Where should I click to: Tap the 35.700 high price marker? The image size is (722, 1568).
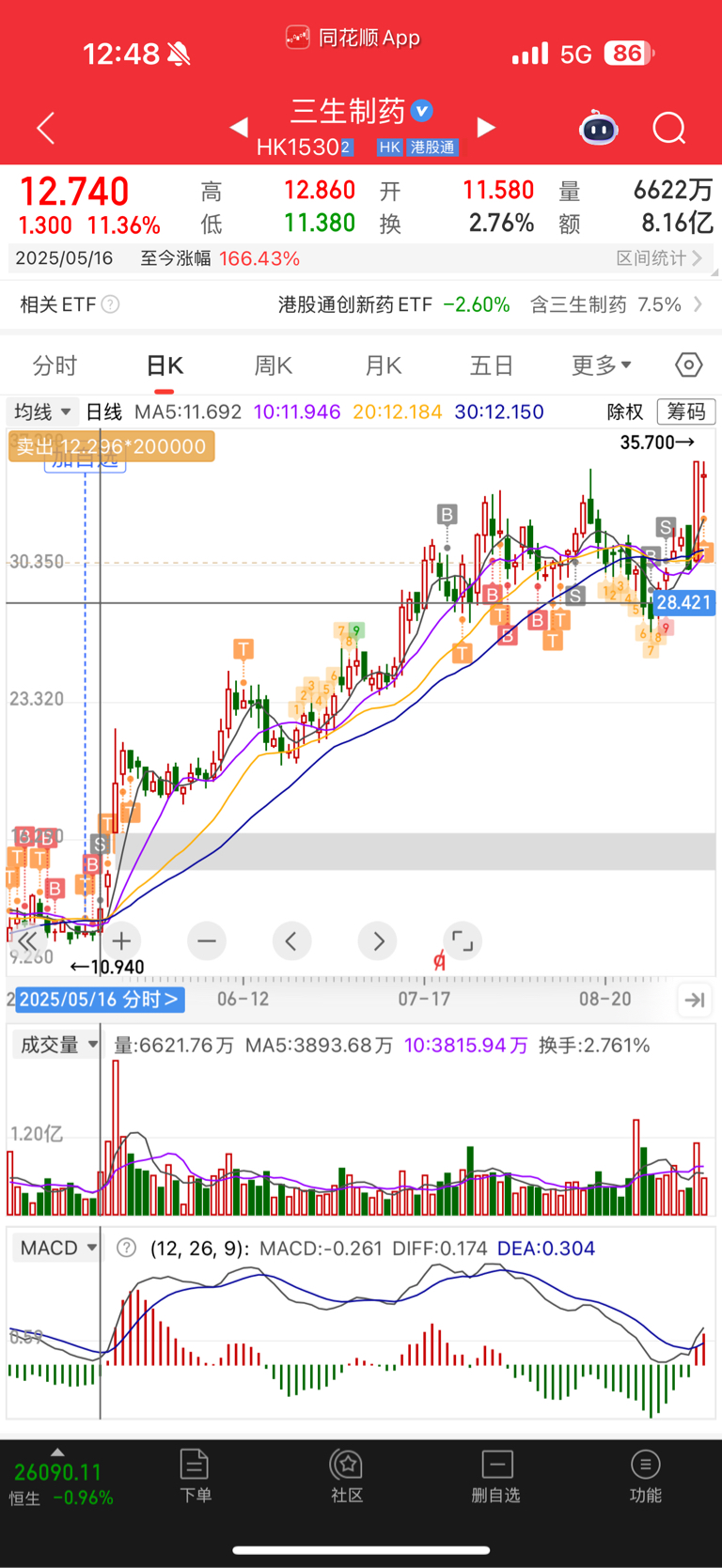(x=657, y=442)
